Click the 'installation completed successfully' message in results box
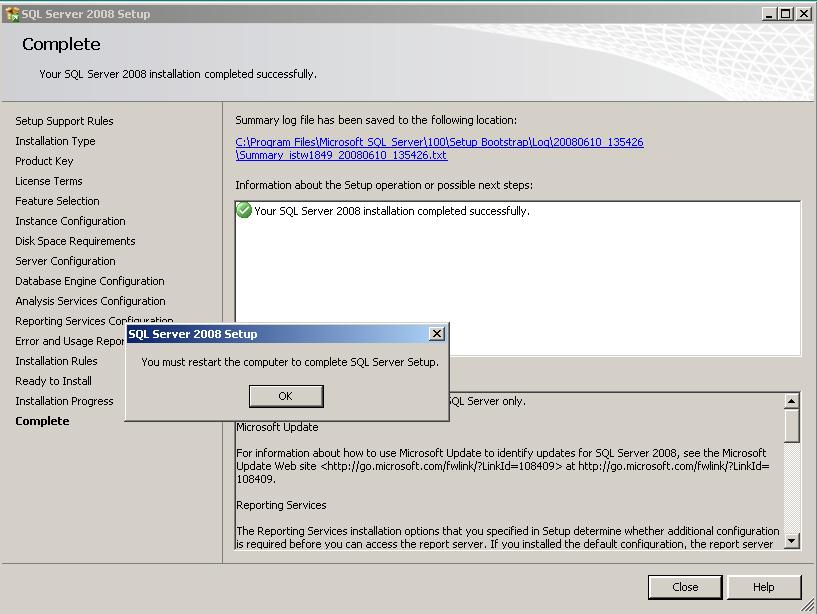 pyautogui.click(x=392, y=211)
